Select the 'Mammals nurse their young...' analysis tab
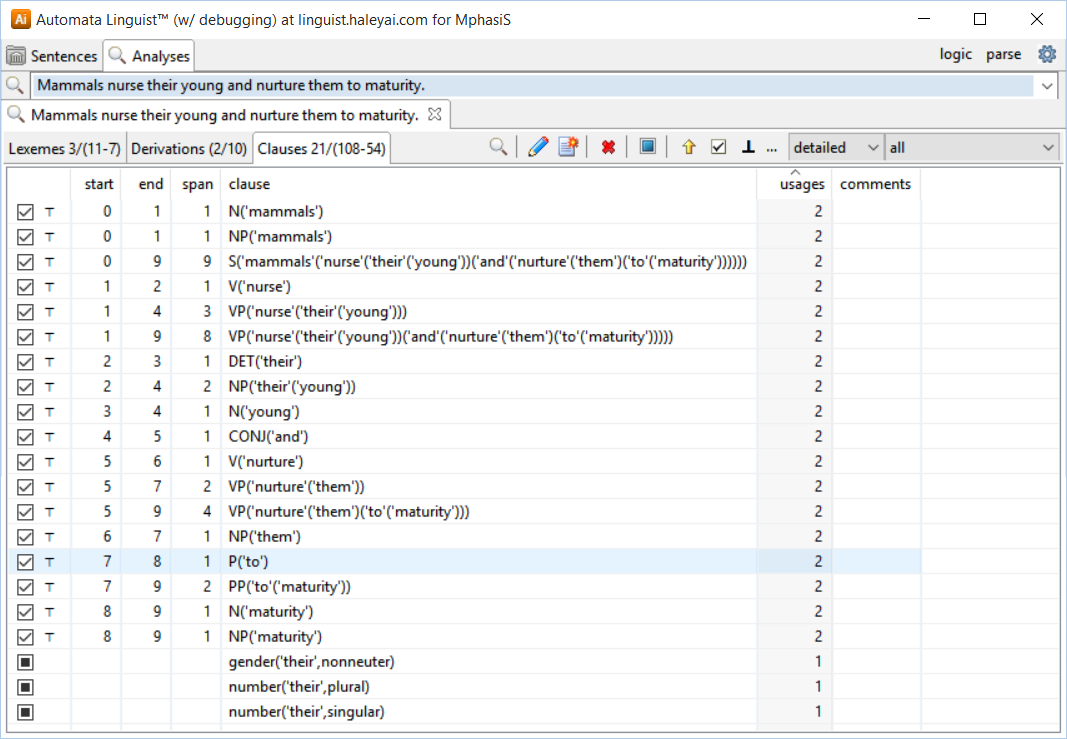 coord(225,115)
